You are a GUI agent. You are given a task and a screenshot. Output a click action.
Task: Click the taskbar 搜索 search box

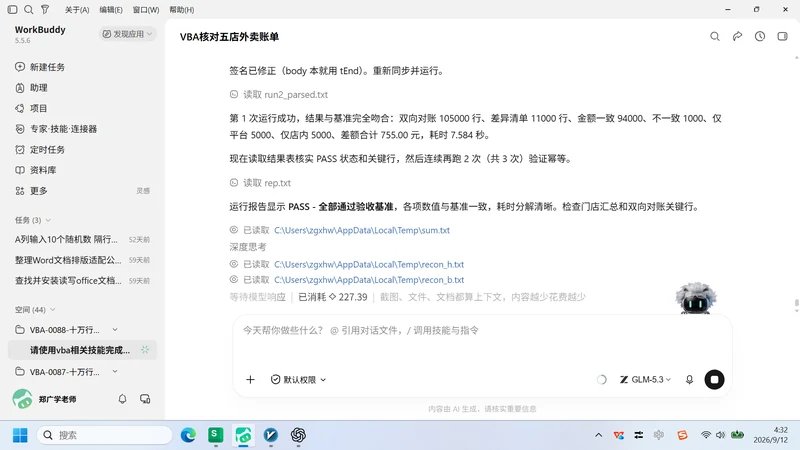point(105,435)
